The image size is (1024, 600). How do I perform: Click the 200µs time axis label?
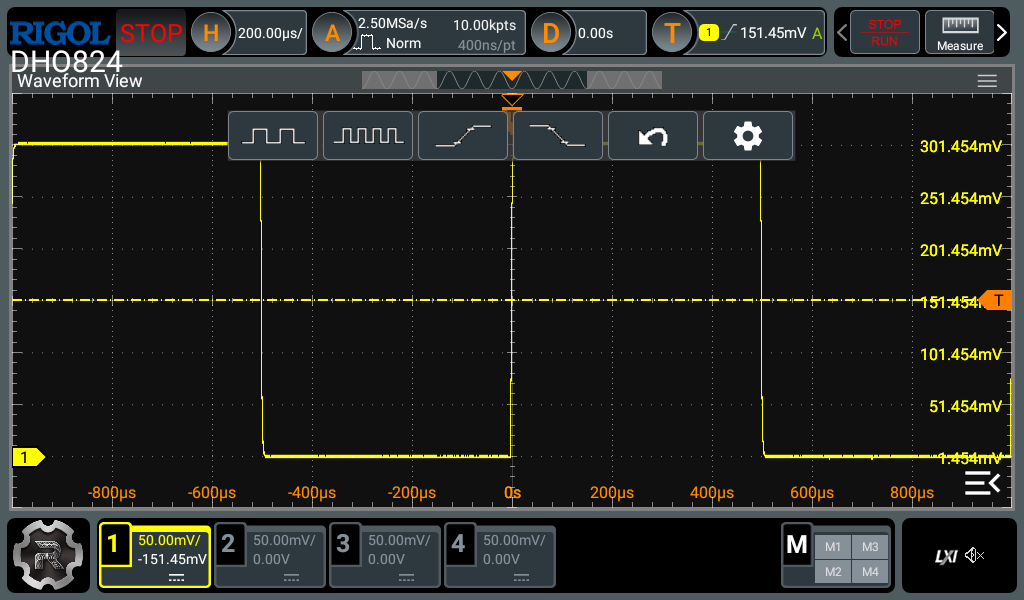point(612,493)
